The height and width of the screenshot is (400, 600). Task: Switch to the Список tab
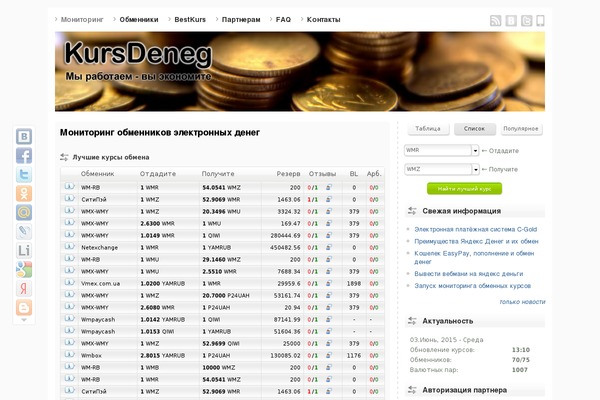[x=474, y=129]
